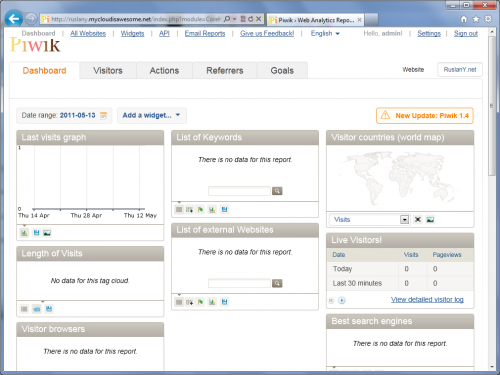Export the world map as image

click(430, 219)
